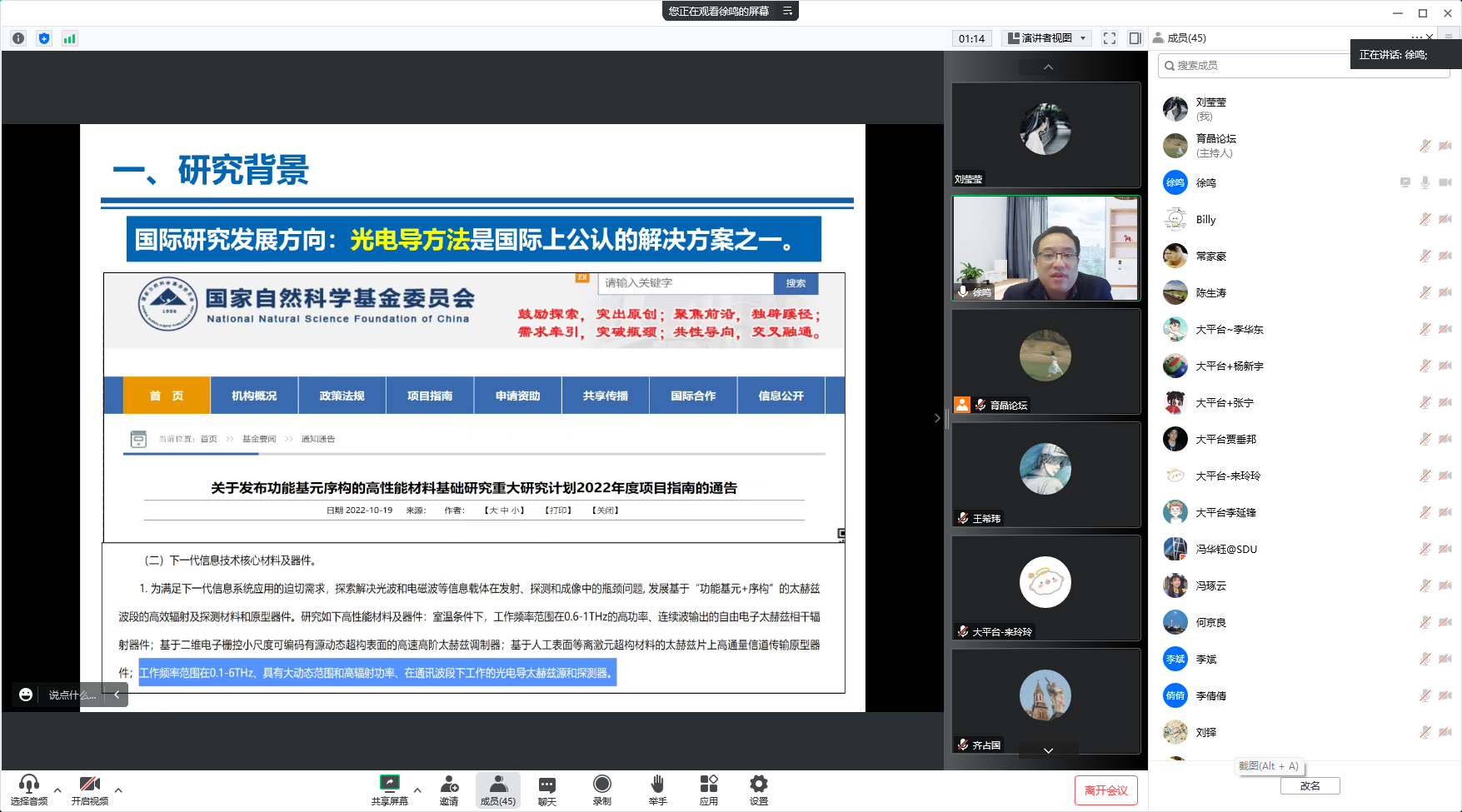Open the Invite (邀请) icon
The image size is (1462, 812).
point(449,789)
